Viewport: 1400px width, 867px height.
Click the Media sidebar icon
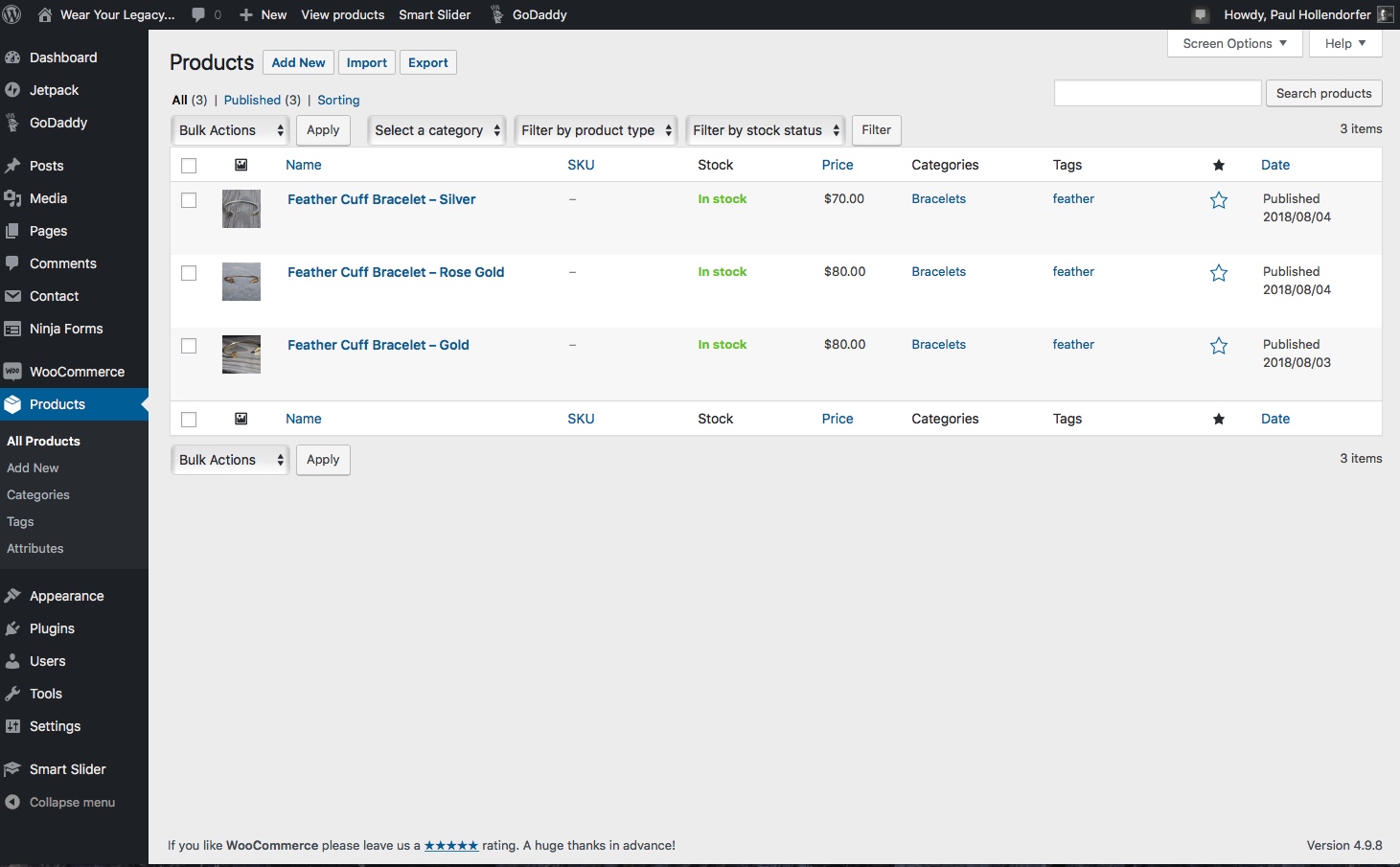coord(12,198)
